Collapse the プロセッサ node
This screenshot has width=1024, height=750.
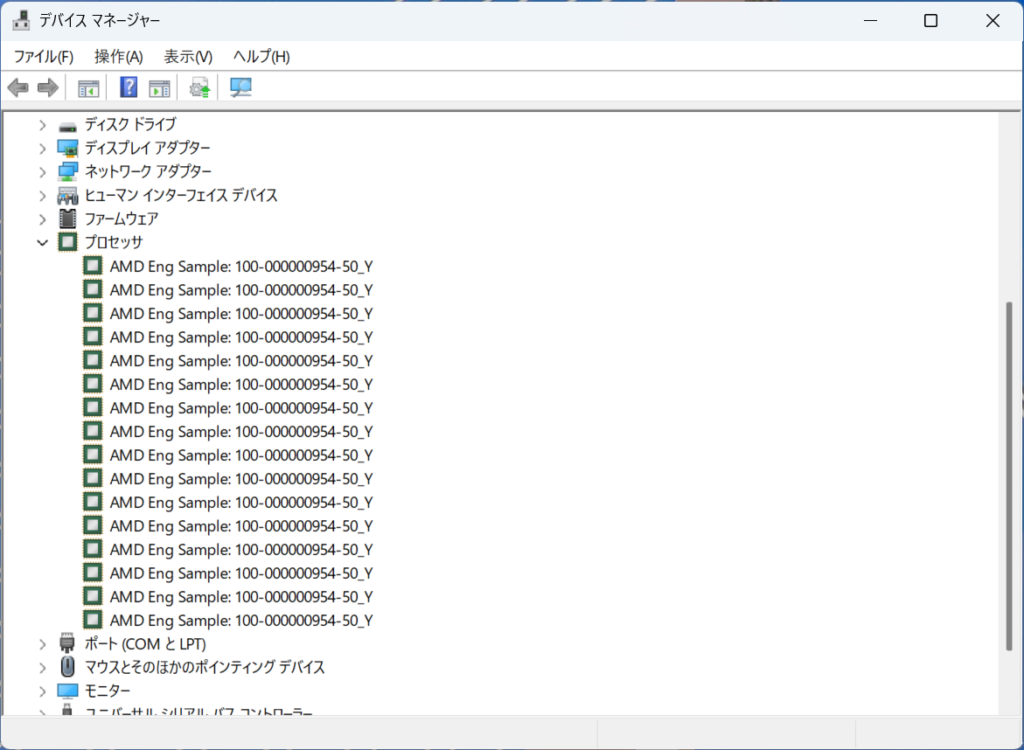tap(42, 242)
